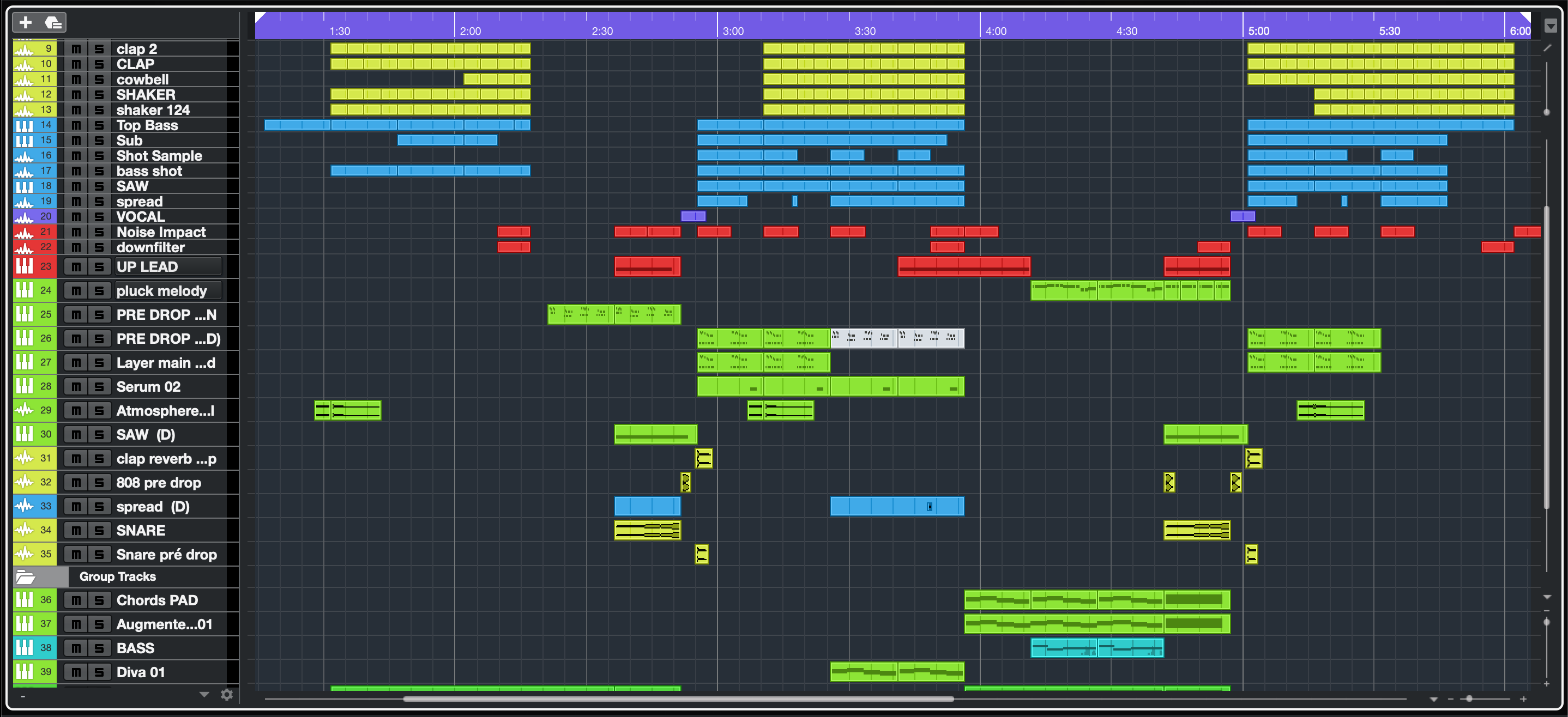Click the Add Track plus button
Screen dimensions: 1568x717
(x=26, y=22)
